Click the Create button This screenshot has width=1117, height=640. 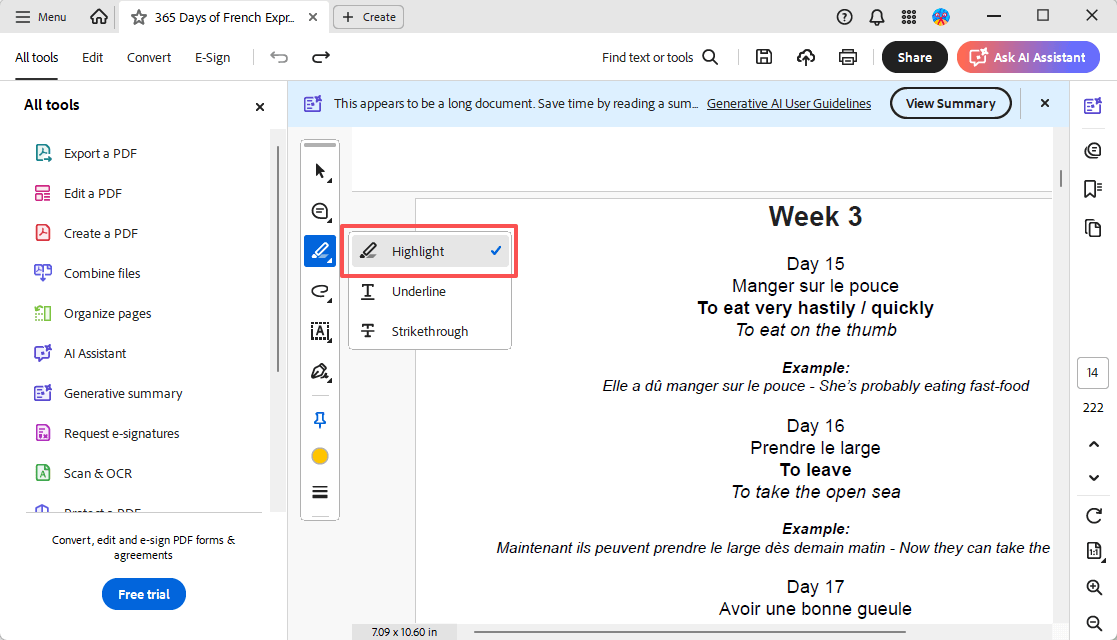pyautogui.click(x=368, y=17)
